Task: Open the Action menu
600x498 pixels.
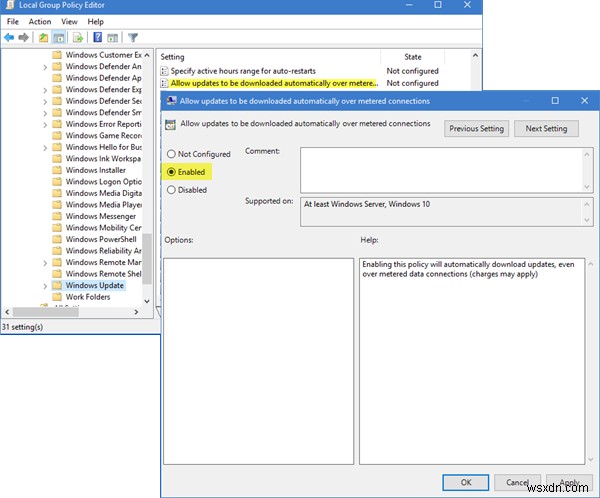Action: click(40, 21)
